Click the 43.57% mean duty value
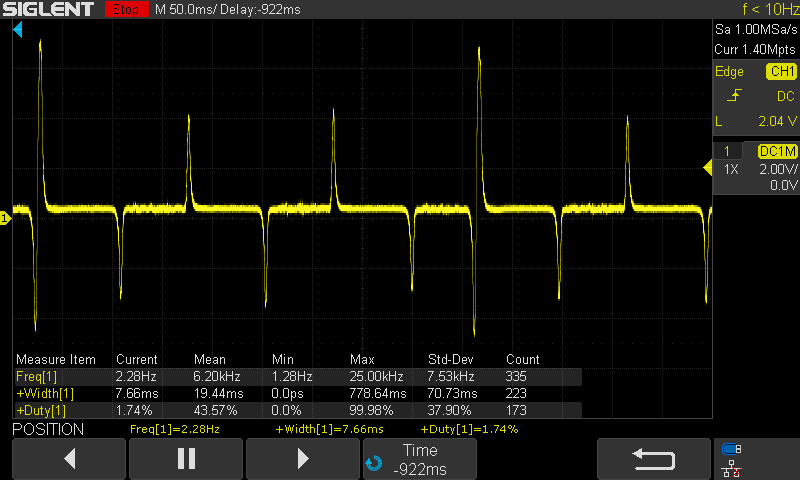The width and height of the screenshot is (800, 480). coord(215,411)
